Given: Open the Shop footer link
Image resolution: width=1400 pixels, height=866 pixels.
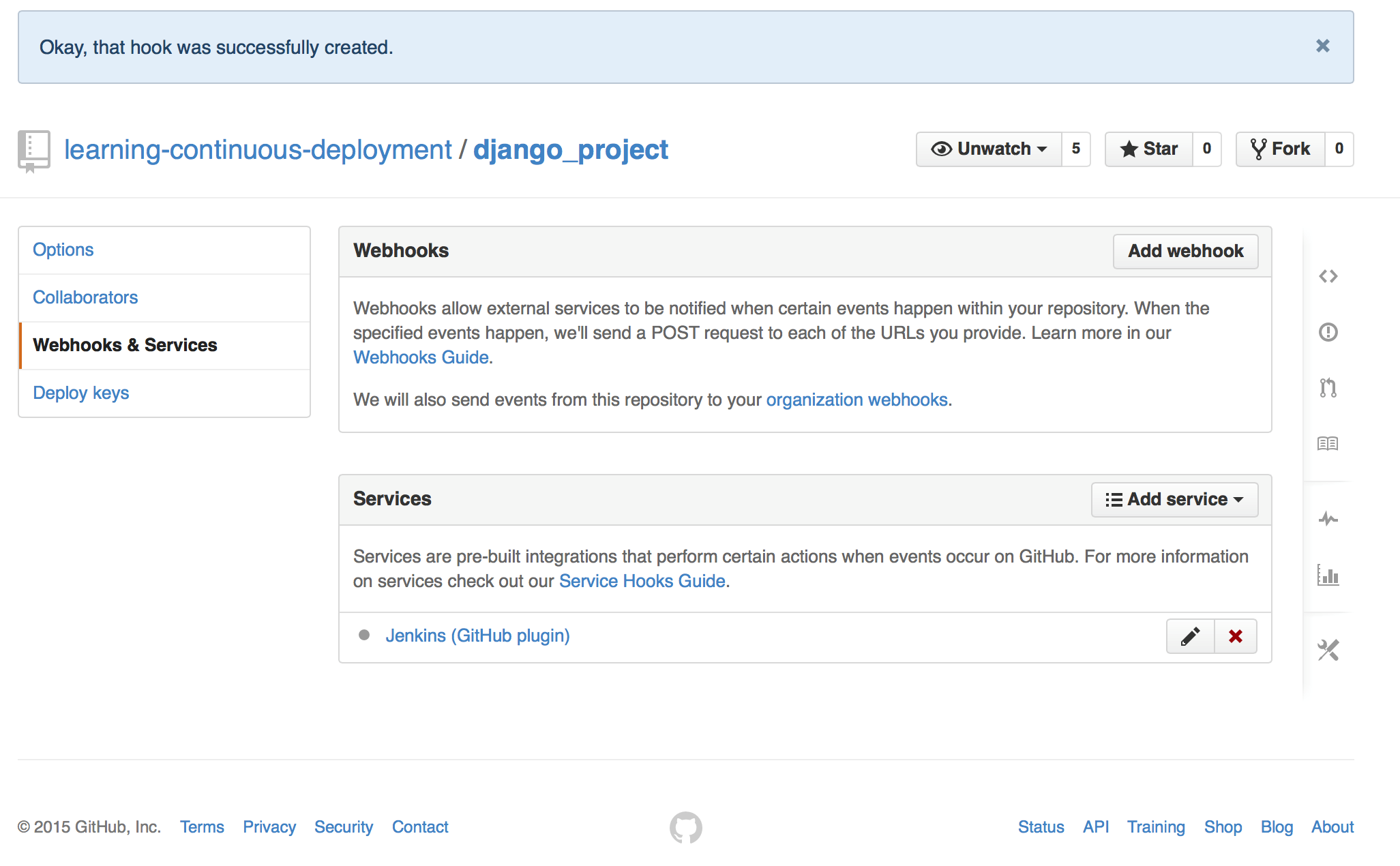Looking at the screenshot, I should (1223, 827).
